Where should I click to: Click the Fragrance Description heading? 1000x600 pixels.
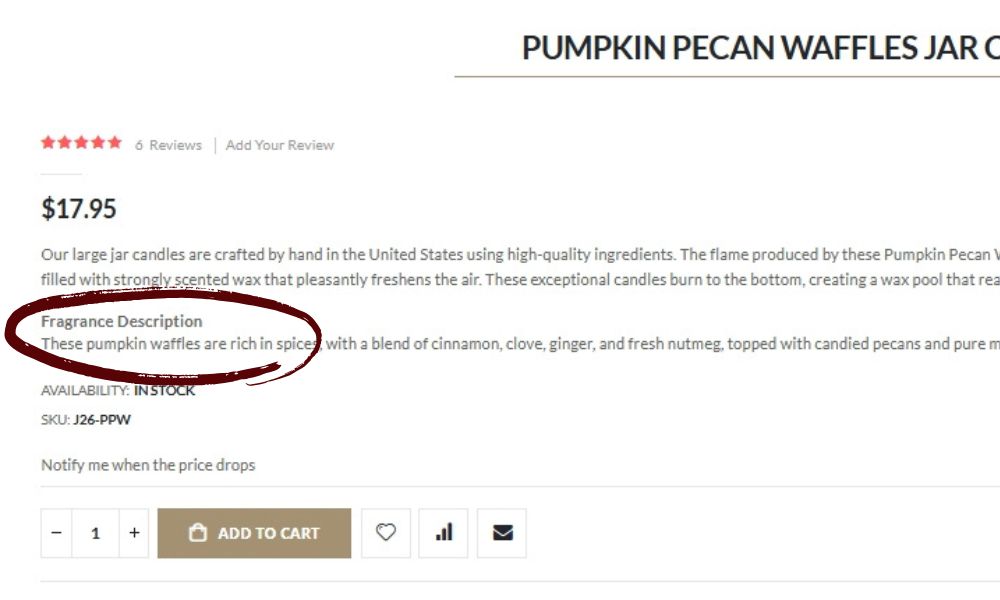(121, 321)
